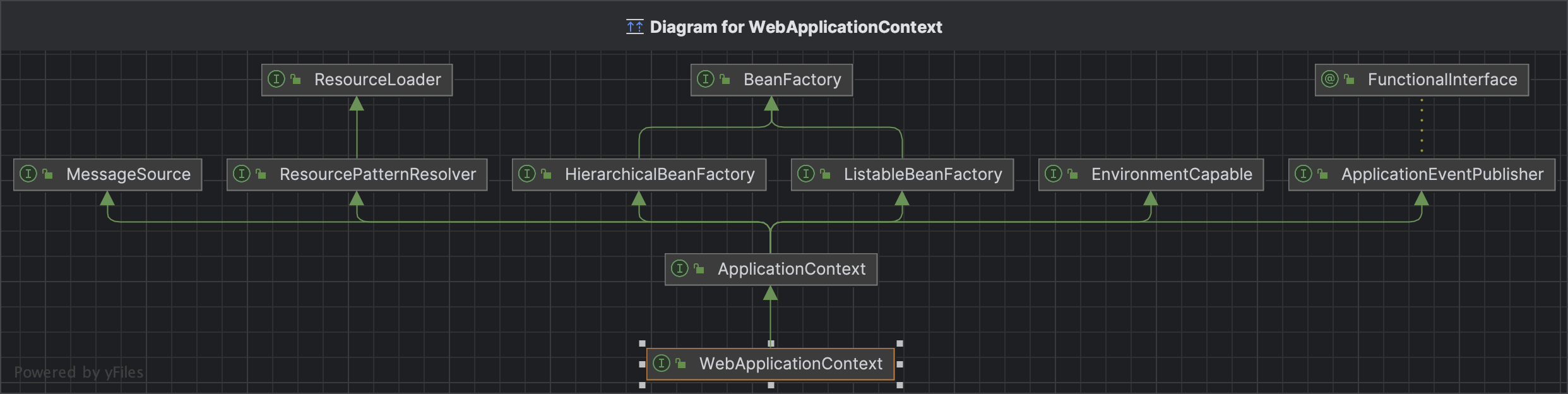
Task: Select the ListableBeanFactory node label
Action: [x=922, y=174]
